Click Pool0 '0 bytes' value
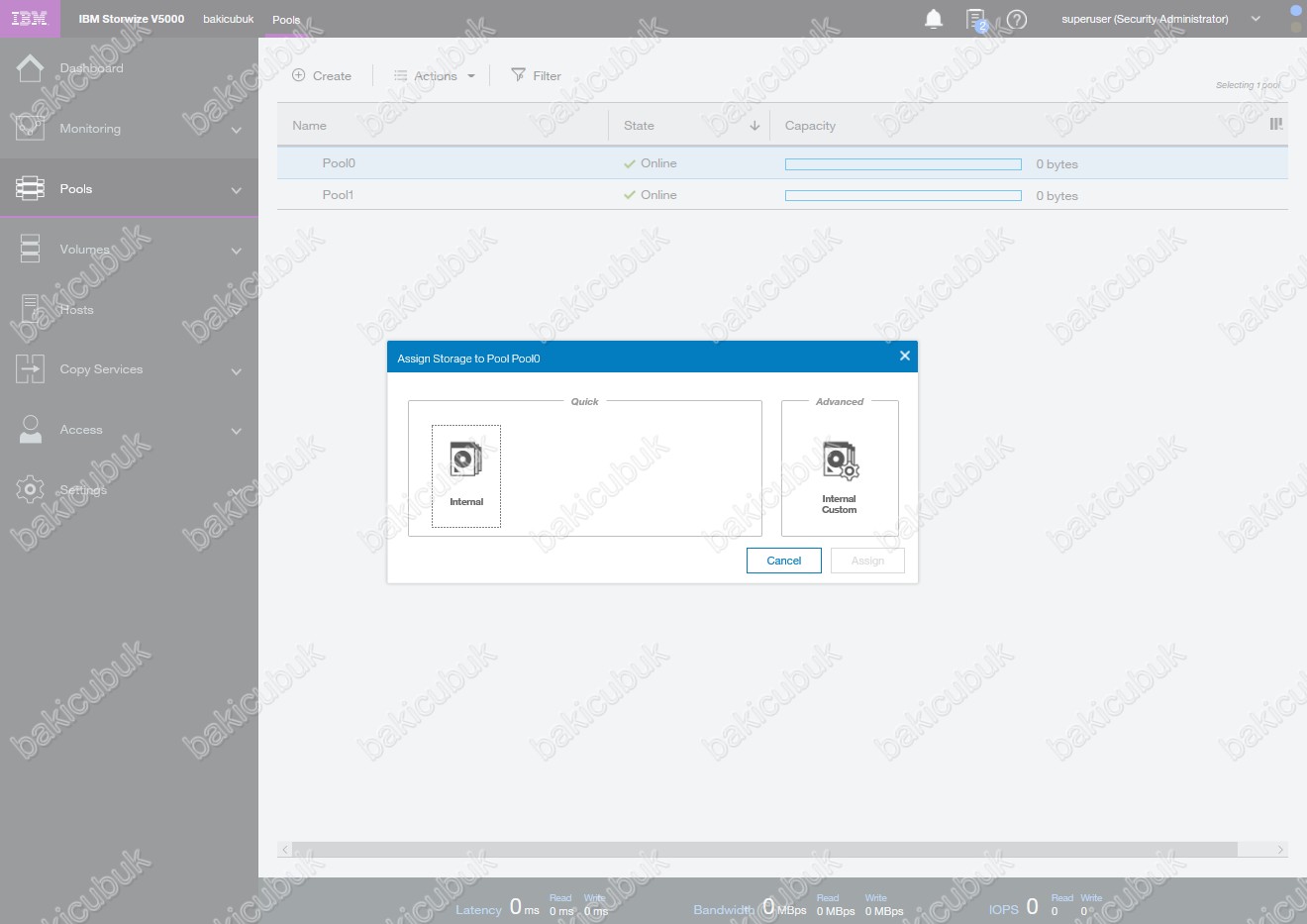 pos(1056,164)
